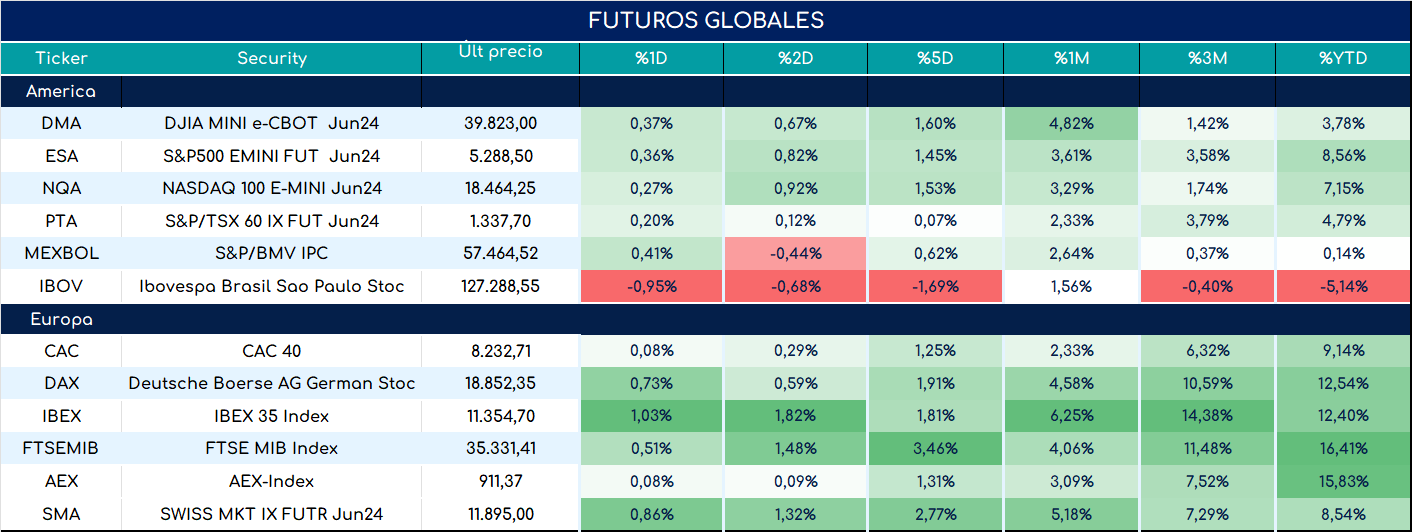1412x532 pixels.
Task: Click the IBOV -5,14% YTD cell
Action: coord(1343,286)
